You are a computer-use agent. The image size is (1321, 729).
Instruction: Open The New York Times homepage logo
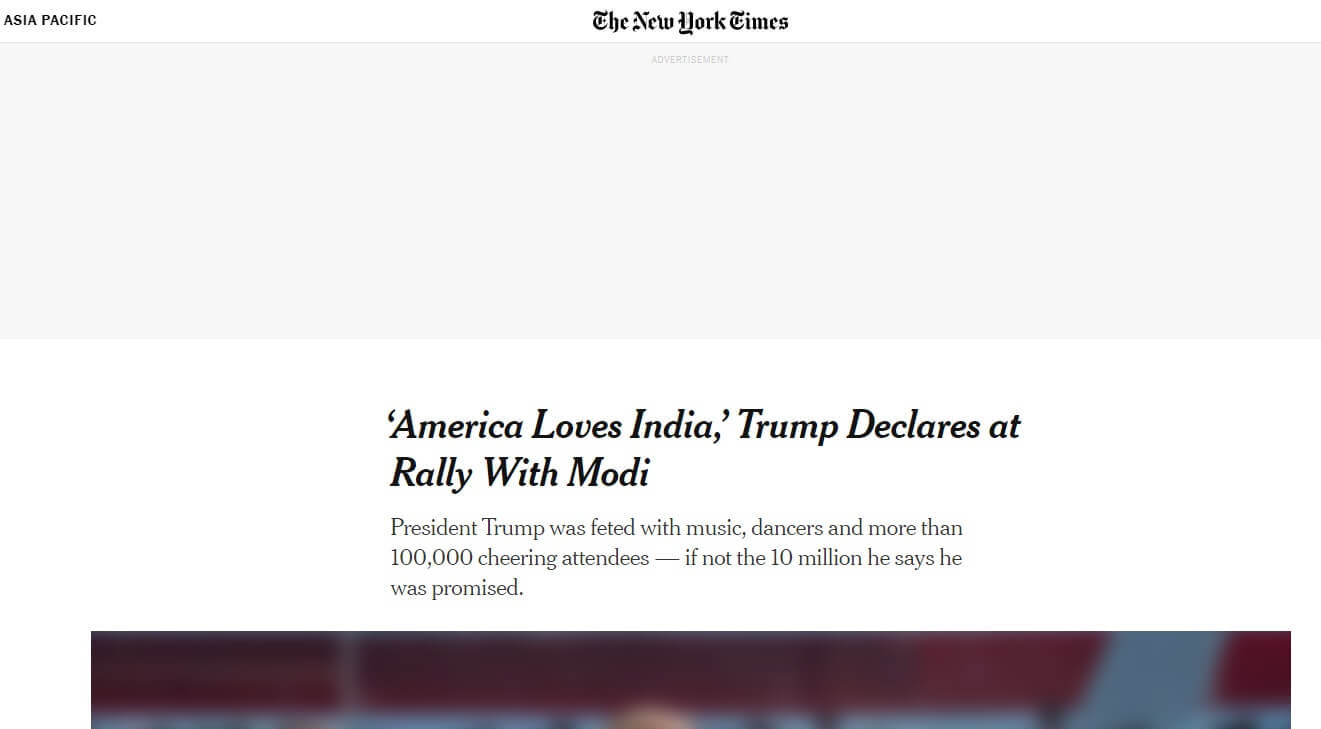pyautogui.click(x=689, y=21)
